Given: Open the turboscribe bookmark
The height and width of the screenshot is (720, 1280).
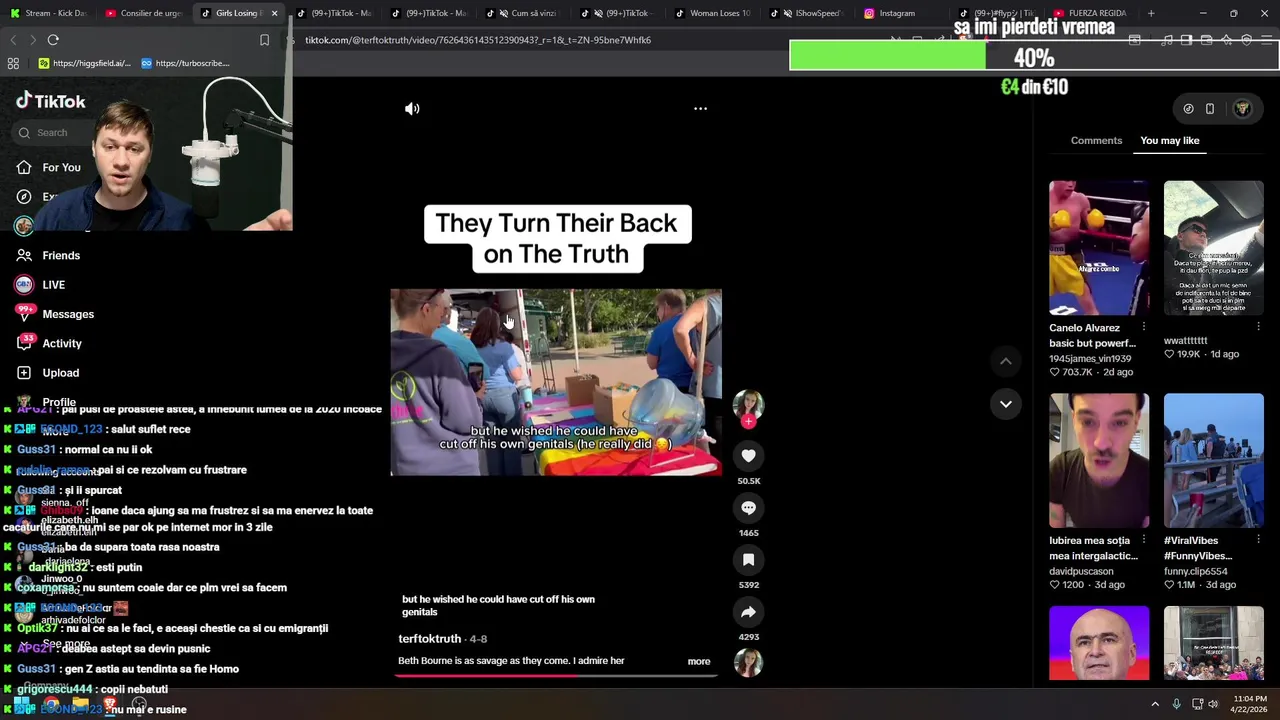Looking at the screenshot, I should coord(185,63).
